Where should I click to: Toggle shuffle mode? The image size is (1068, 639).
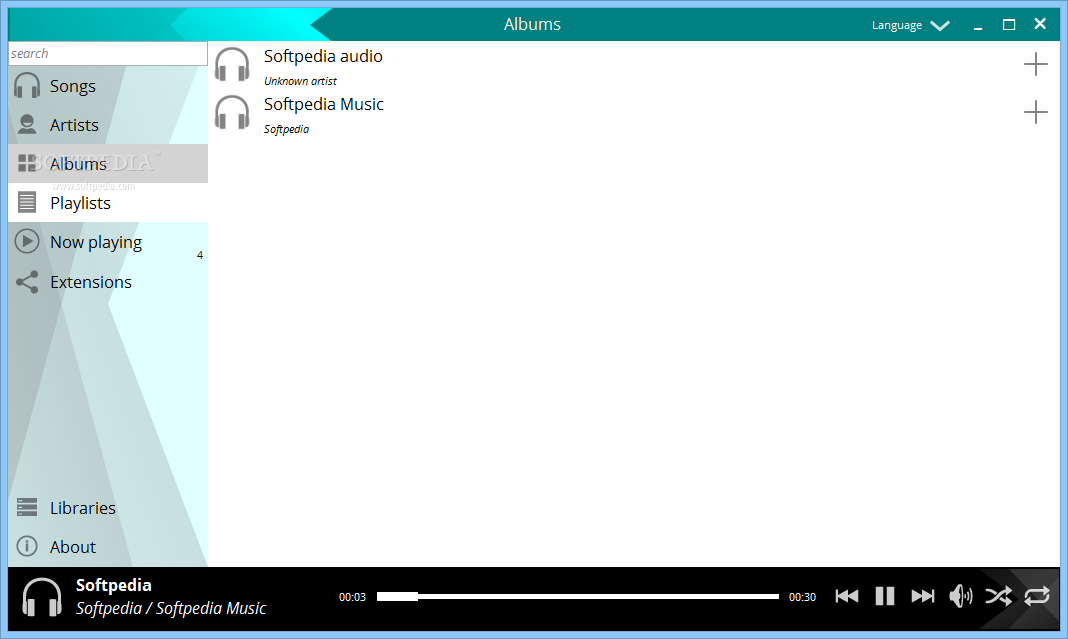point(999,596)
